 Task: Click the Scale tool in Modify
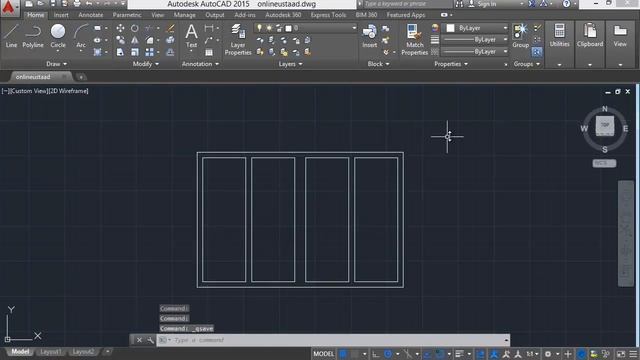(x=135, y=52)
